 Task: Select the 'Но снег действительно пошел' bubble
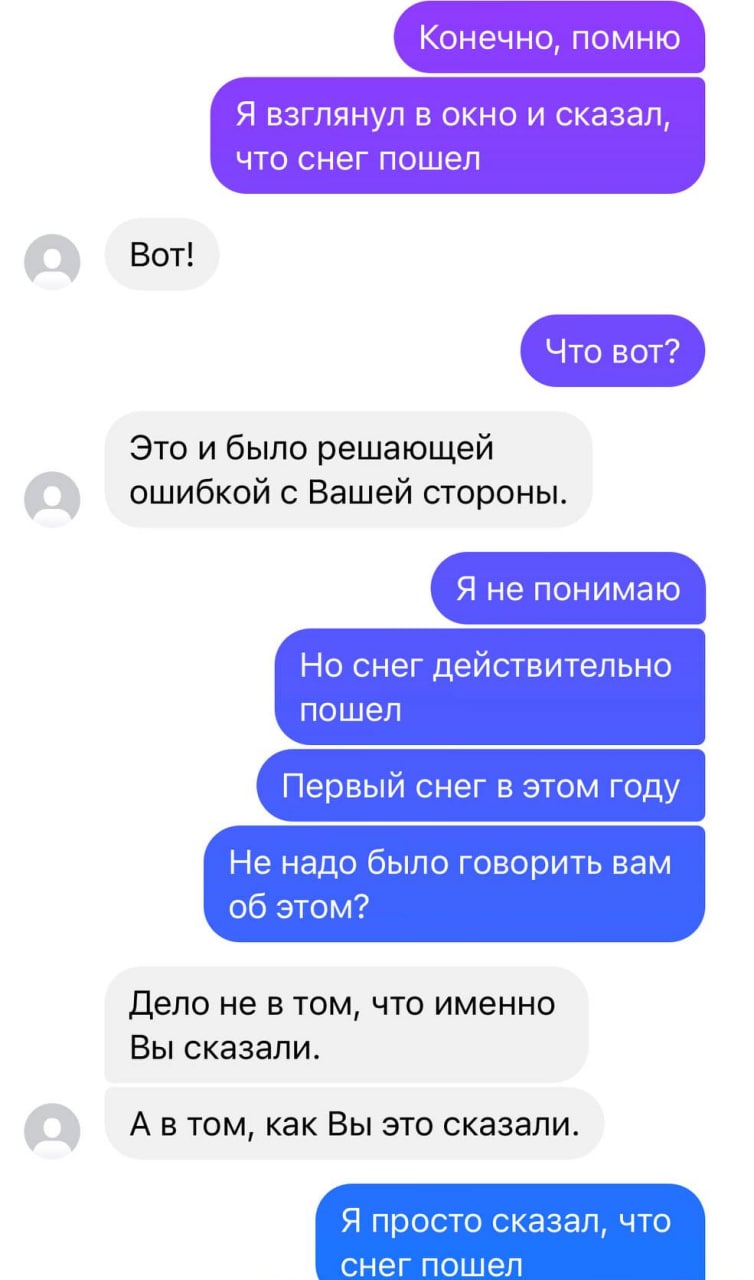click(x=490, y=687)
